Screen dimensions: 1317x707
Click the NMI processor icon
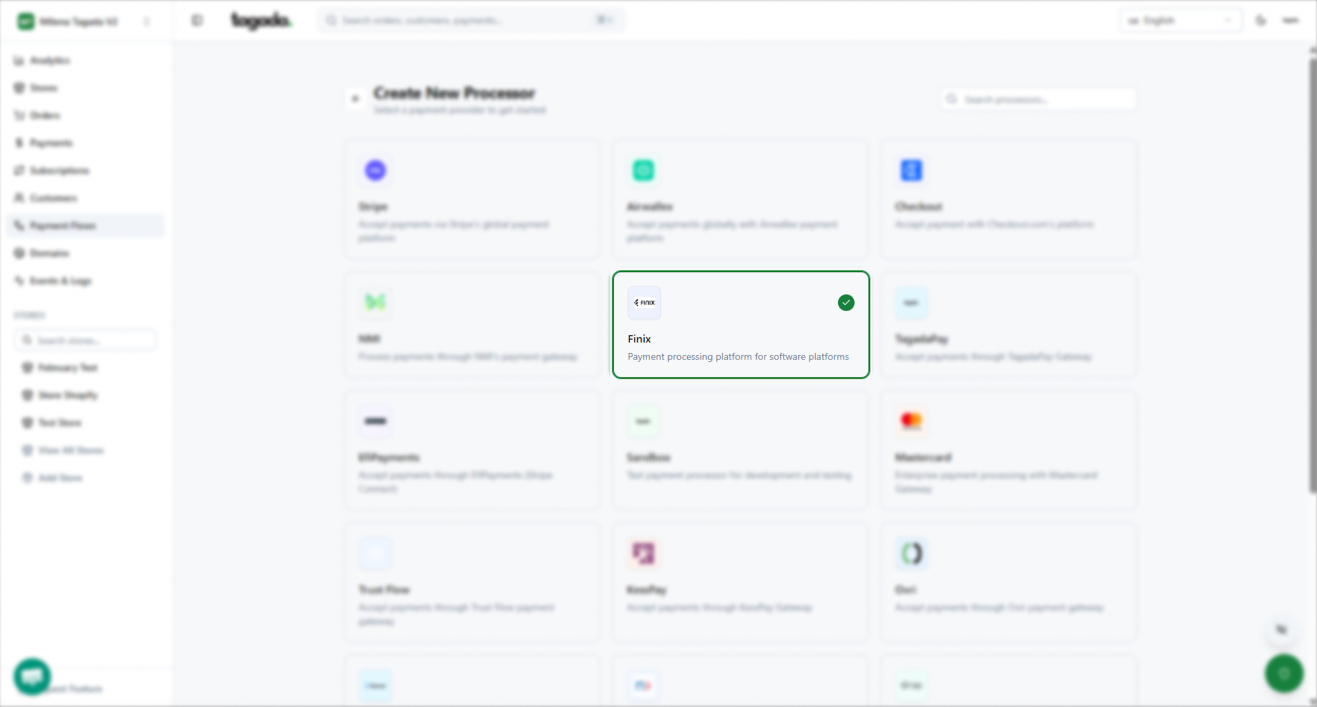(375, 302)
